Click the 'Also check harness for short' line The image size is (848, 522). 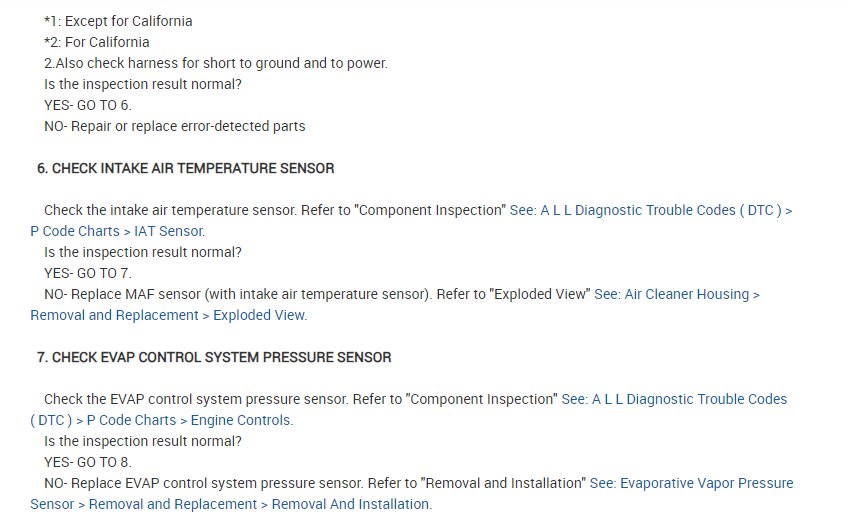click(215, 63)
